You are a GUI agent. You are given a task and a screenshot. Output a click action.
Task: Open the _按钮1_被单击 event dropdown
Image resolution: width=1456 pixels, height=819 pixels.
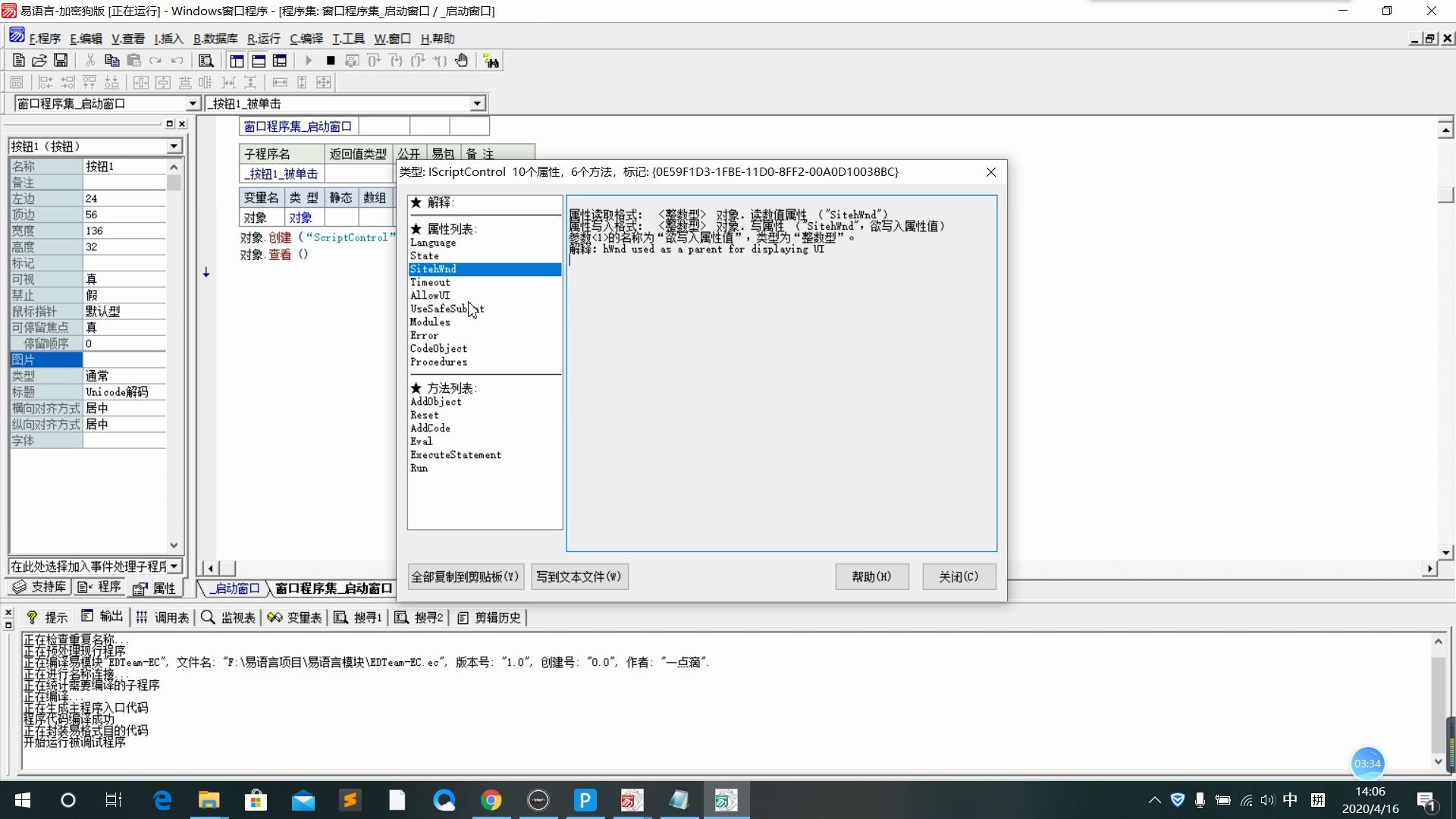point(476,103)
